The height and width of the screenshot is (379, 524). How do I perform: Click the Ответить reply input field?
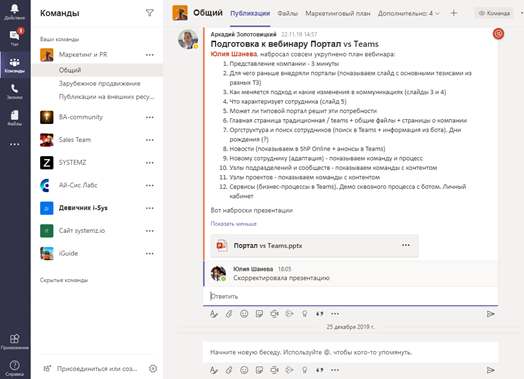coord(350,296)
